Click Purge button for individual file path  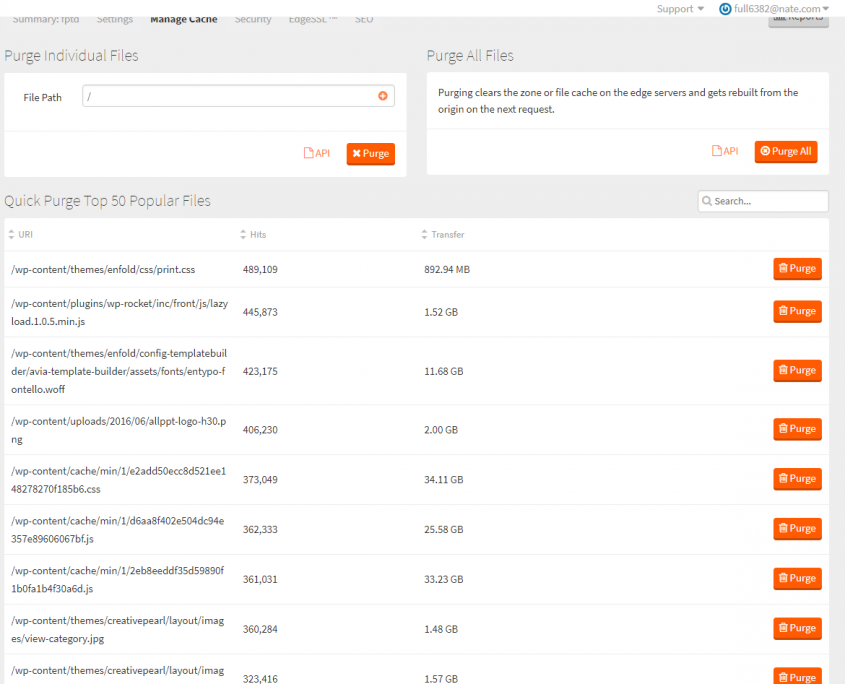(x=370, y=154)
